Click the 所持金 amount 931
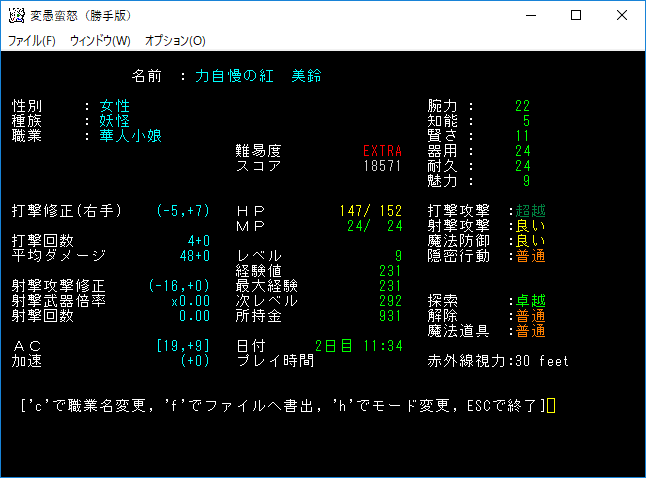 [x=390, y=316]
